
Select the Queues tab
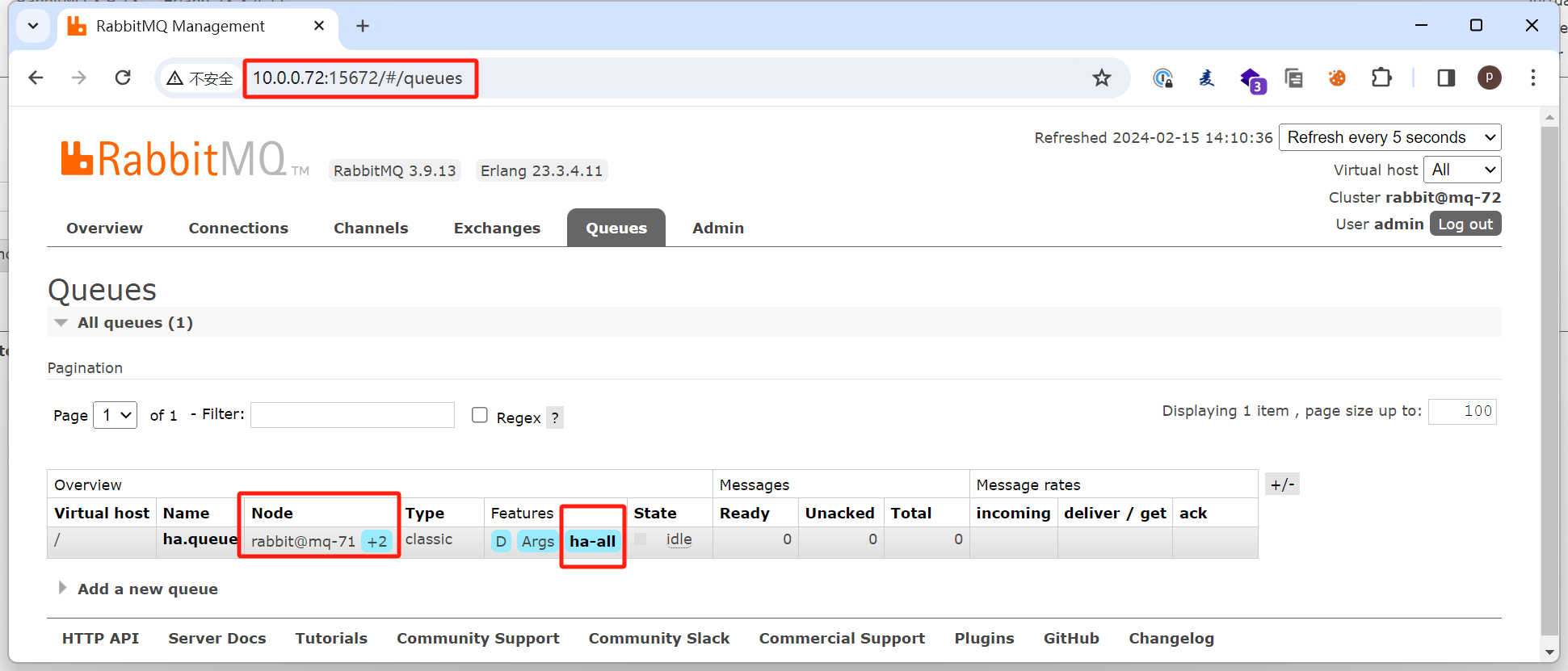(x=616, y=228)
